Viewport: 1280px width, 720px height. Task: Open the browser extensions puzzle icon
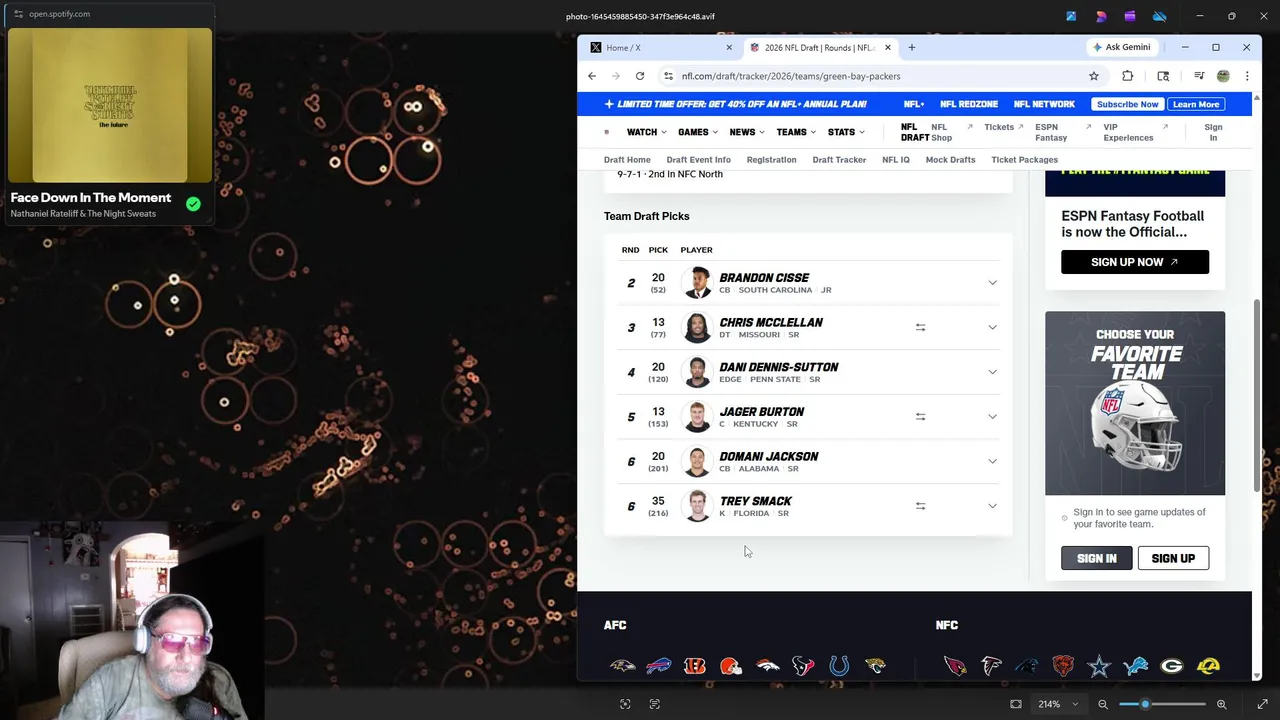pos(1128,76)
